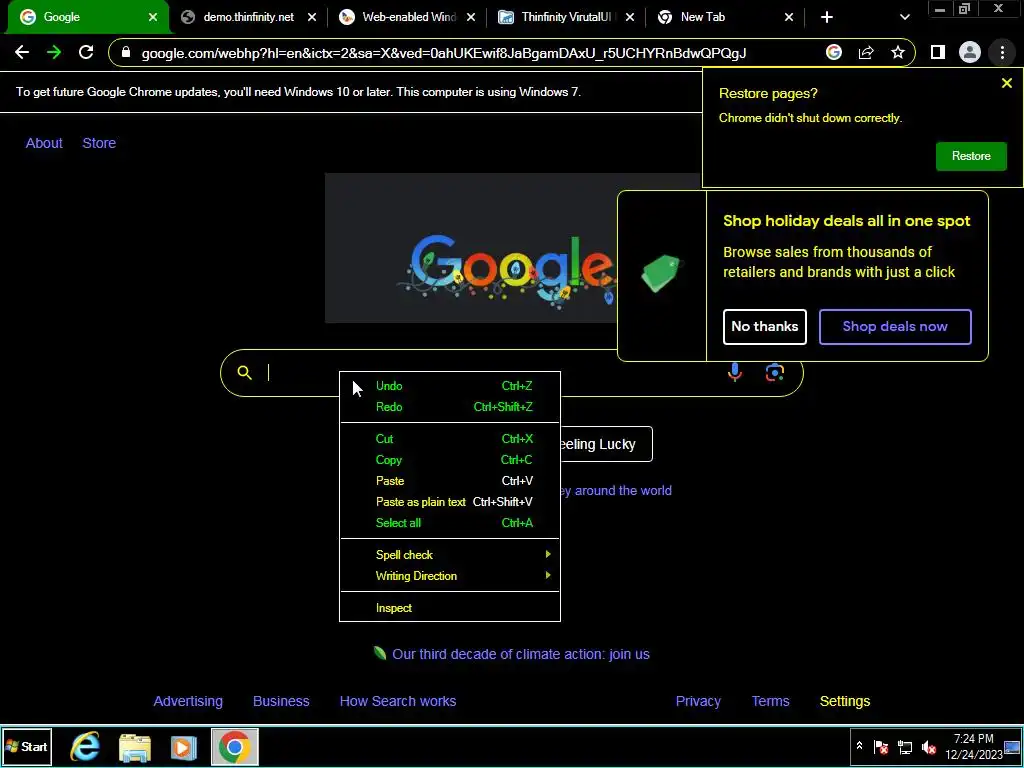The width and height of the screenshot is (1024, 768).
Task: Click the Action Center flag tray icon
Action: click(880, 746)
